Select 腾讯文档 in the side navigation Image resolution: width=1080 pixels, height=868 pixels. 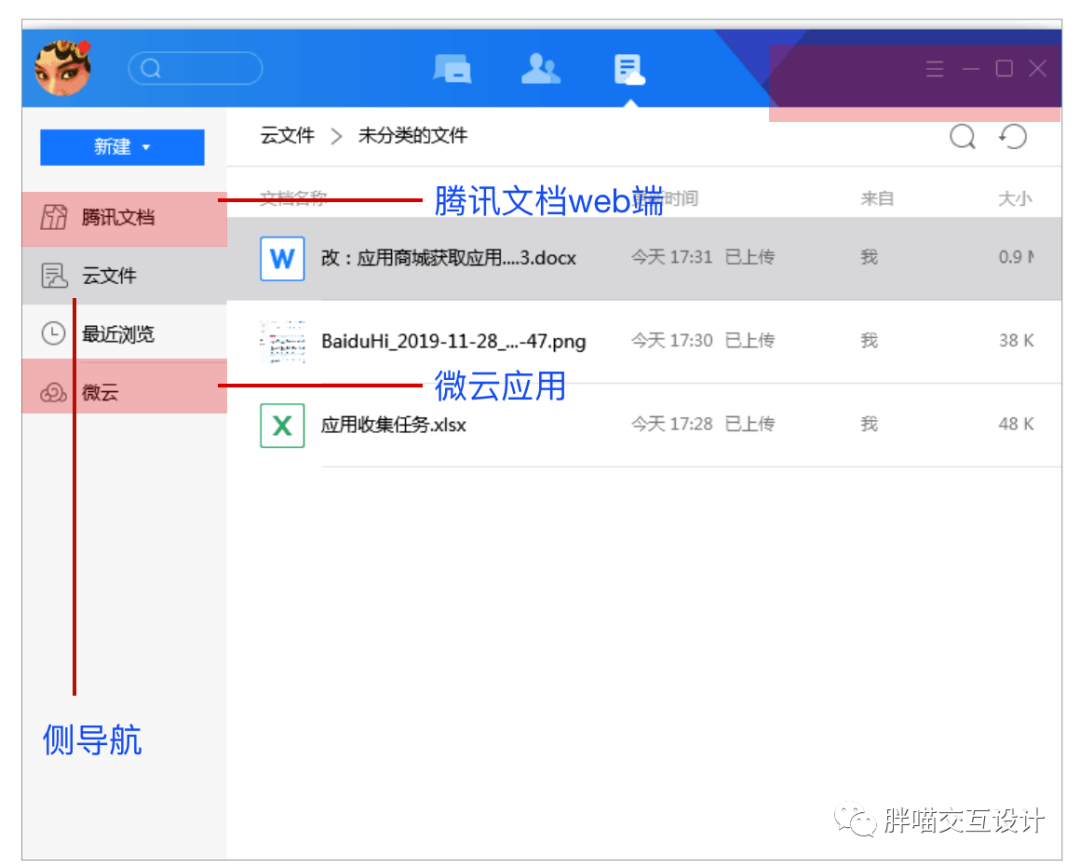125,218
